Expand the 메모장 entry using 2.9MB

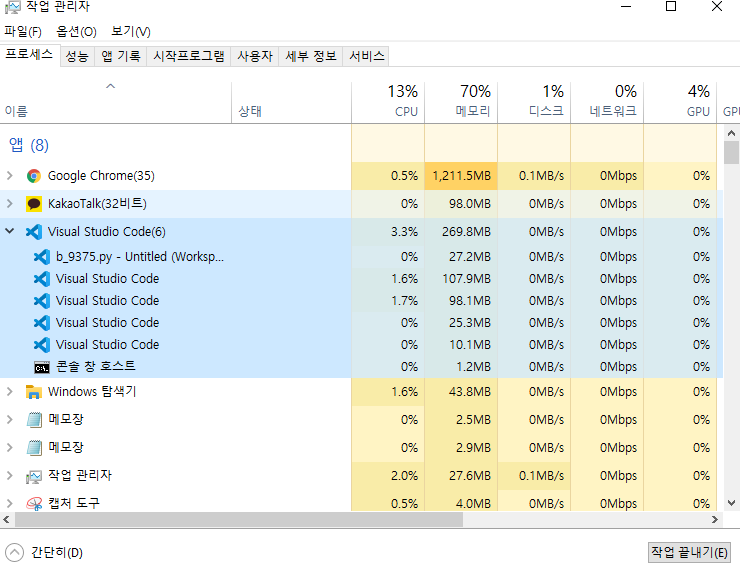click(9, 447)
